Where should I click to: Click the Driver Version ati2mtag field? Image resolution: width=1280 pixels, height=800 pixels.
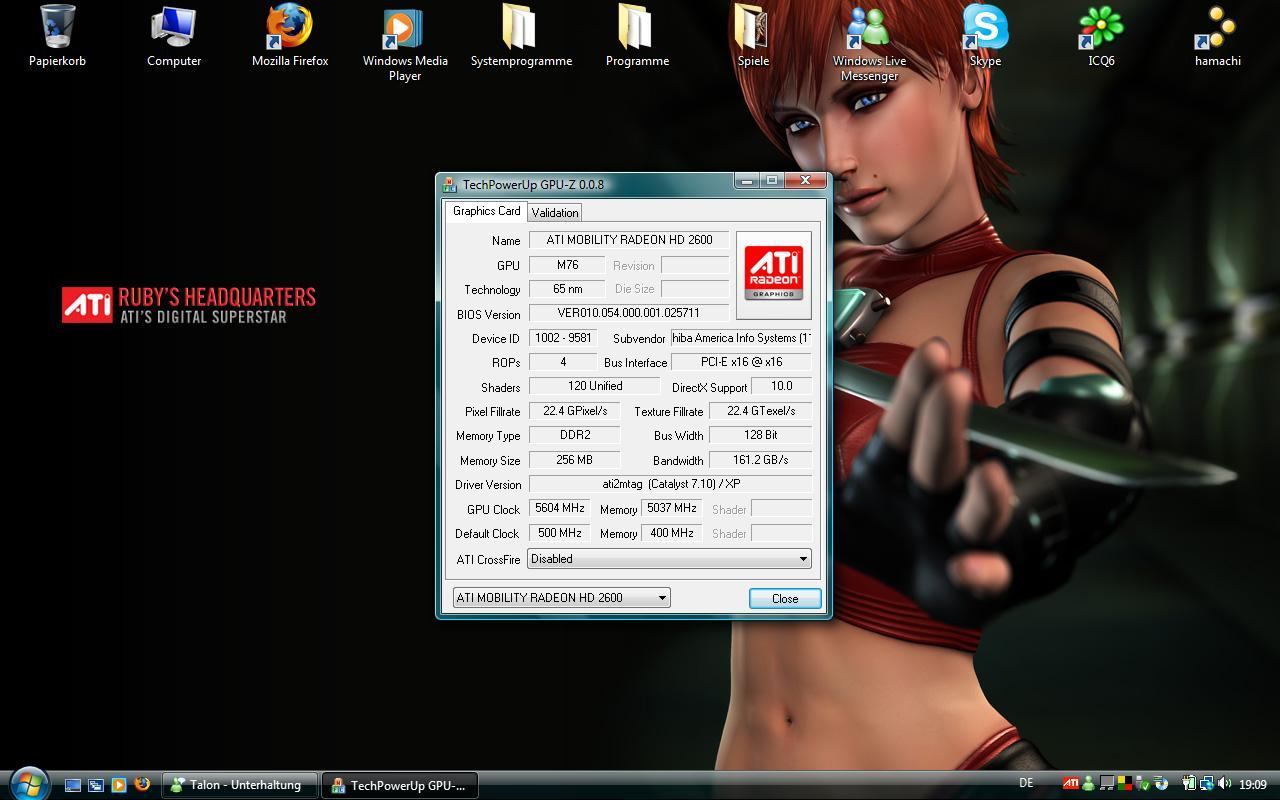pyautogui.click(x=670, y=484)
